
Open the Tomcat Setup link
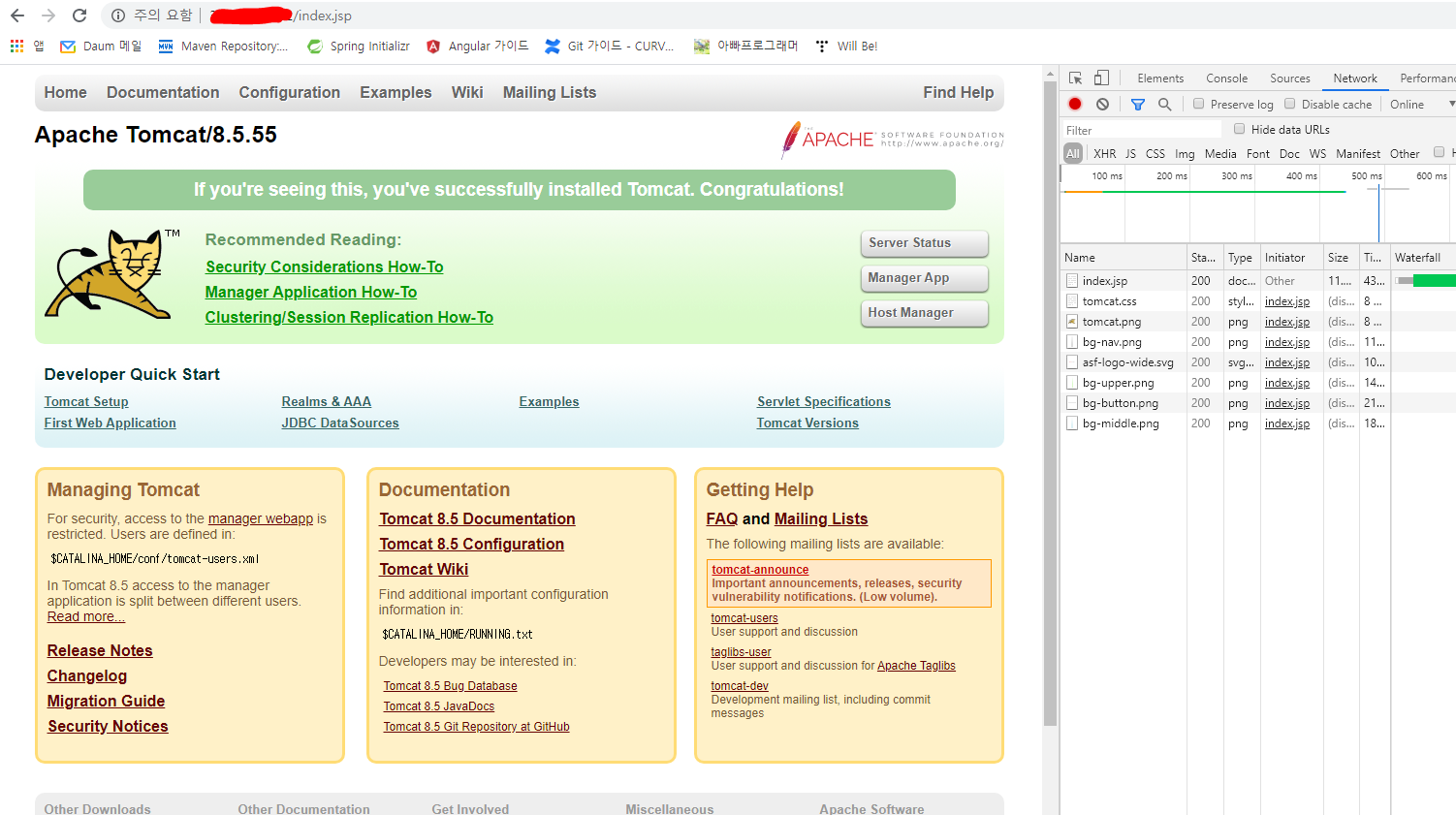pos(86,401)
